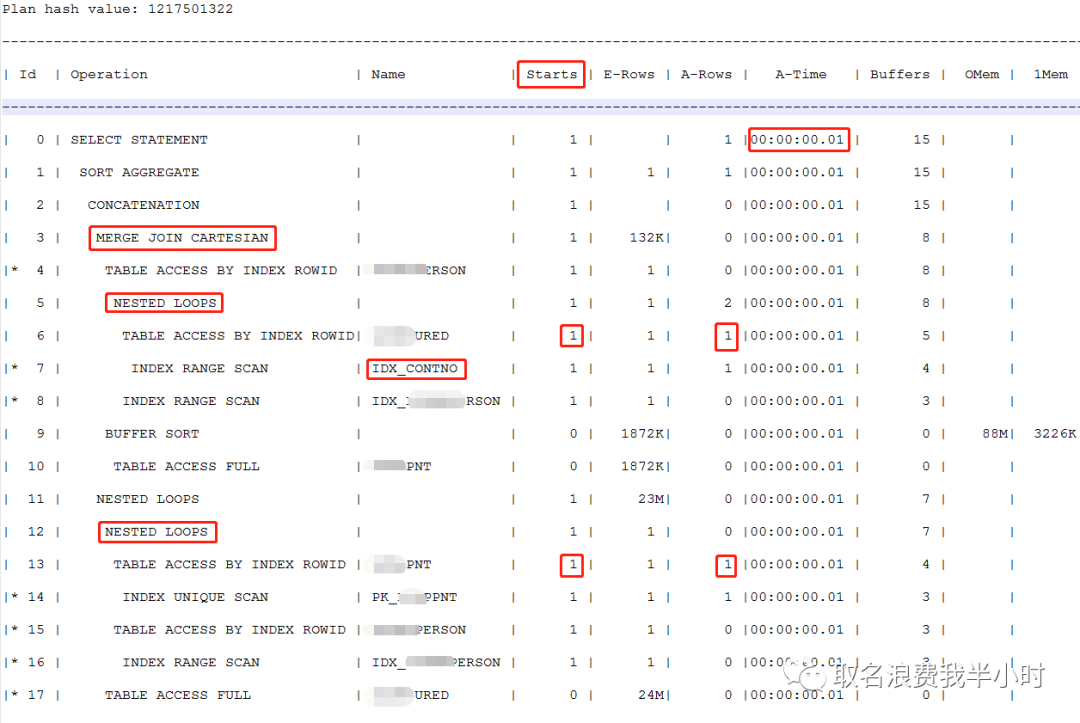1080x723 pixels.
Task: Select 'TABLE ACCESS BY INDEX ROWID' in row 6
Action: [x=238, y=336]
